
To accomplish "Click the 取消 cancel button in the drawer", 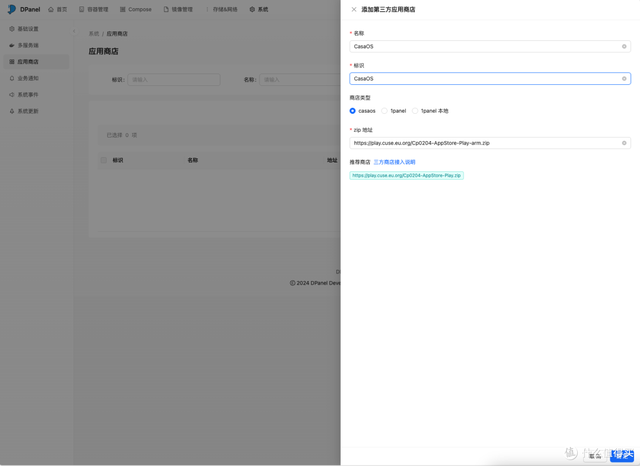I will tap(595, 456).
